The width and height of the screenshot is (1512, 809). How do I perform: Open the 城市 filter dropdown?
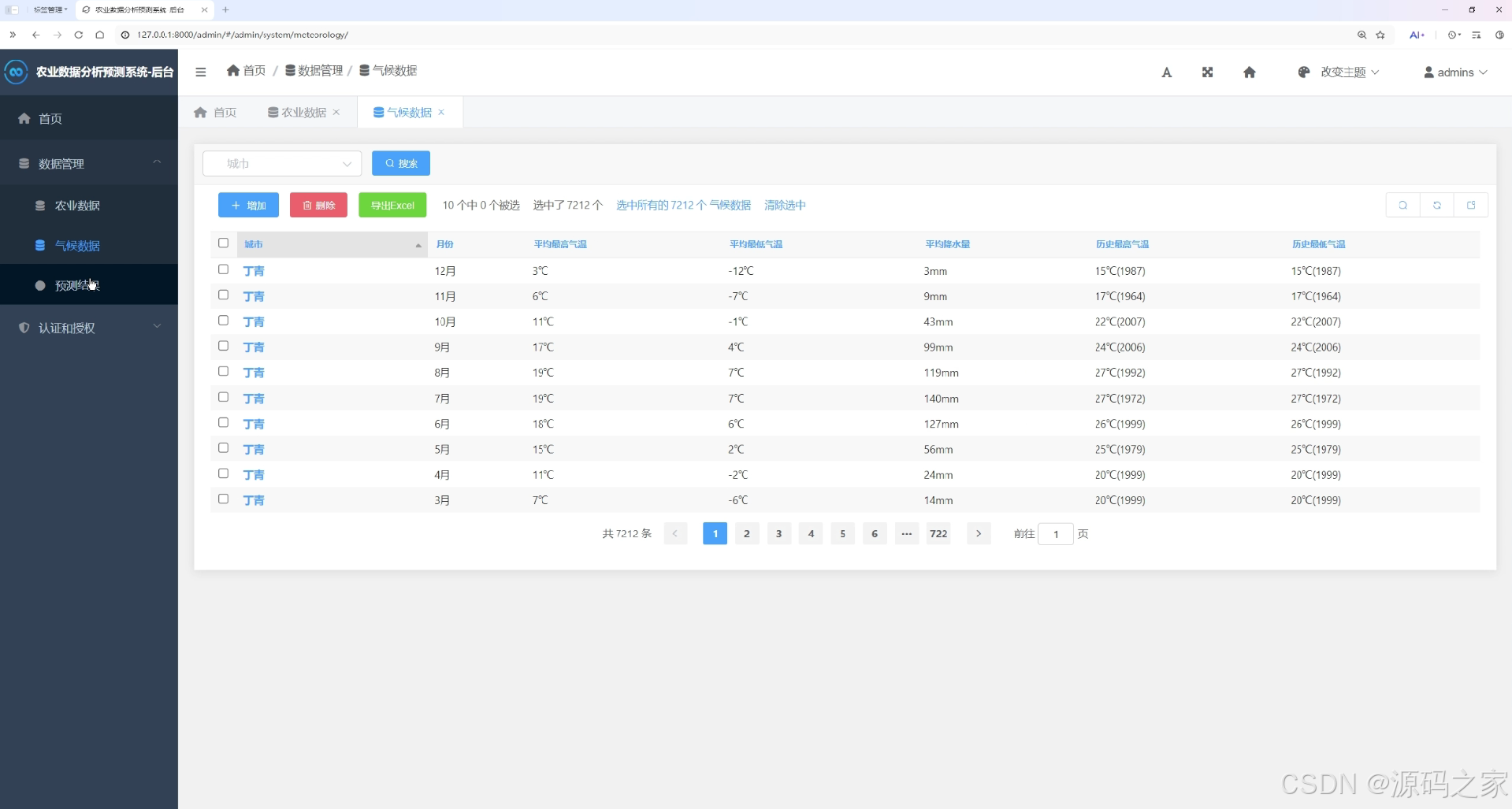[x=282, y=163]
